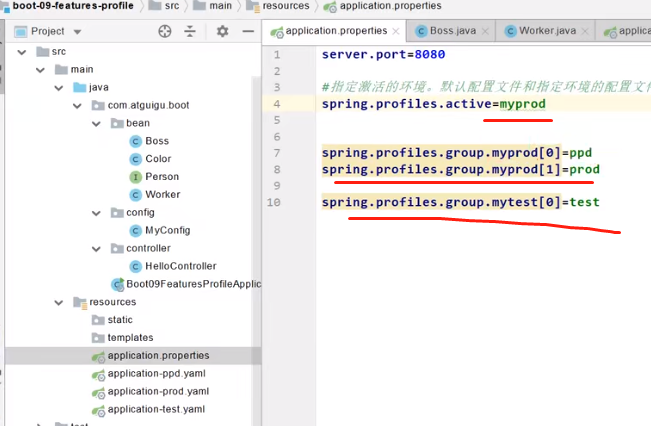This screenshot has height=426, width=651.
Task: Click the application-ppd.yaml file icon
Action: pos(98,375)
